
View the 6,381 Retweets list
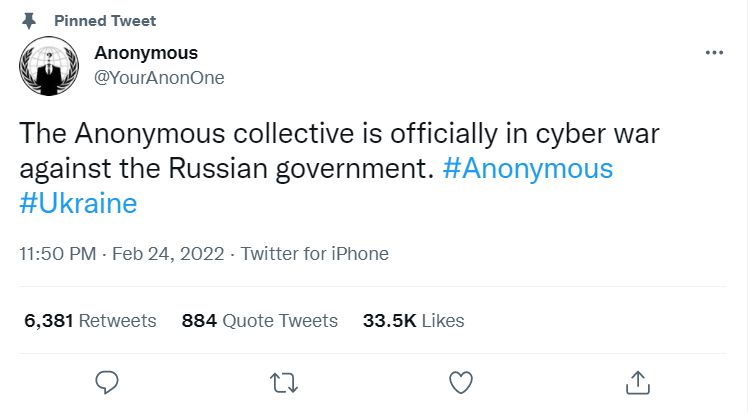coord(90,321)
